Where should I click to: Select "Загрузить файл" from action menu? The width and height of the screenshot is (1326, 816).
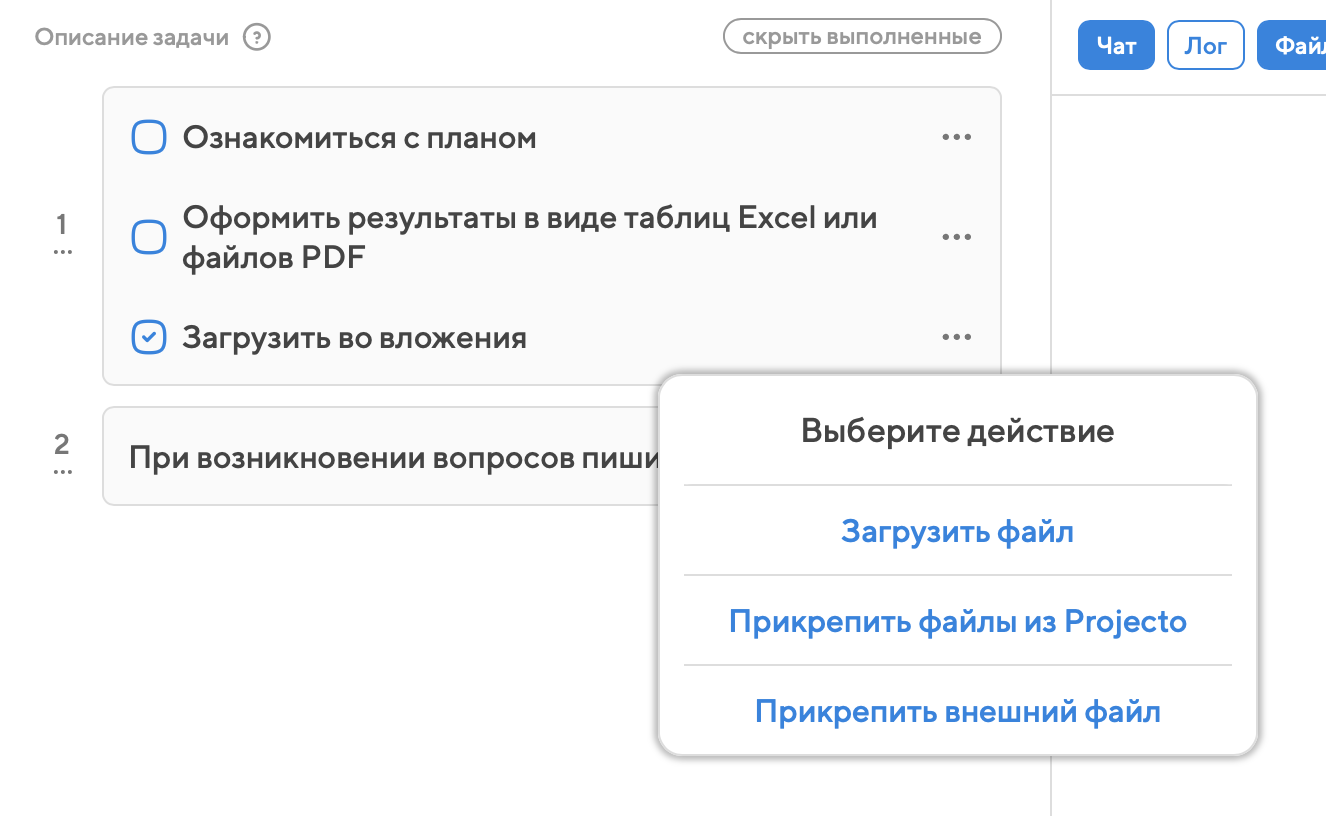(957, 531)
